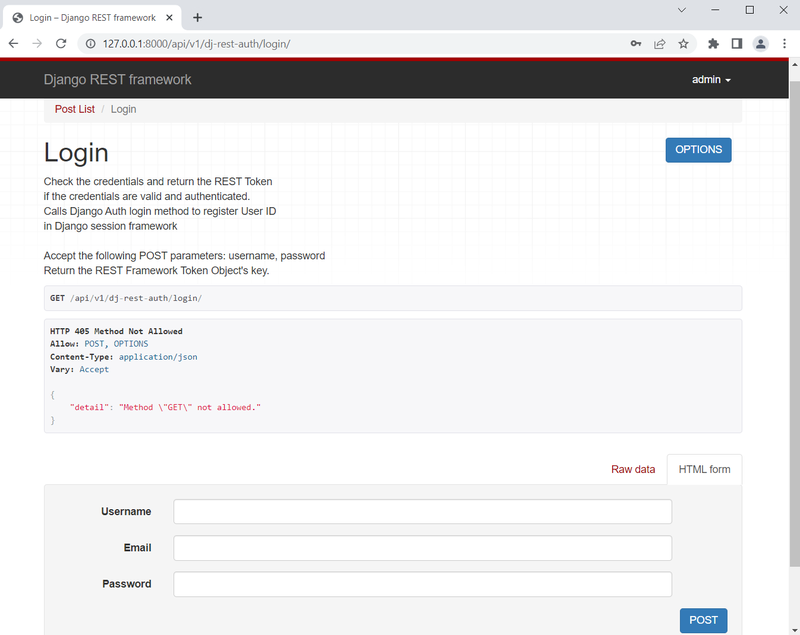Click the scrollbar up arrow
The width and height of the screenshot is (800, 635).
(794, 64)
